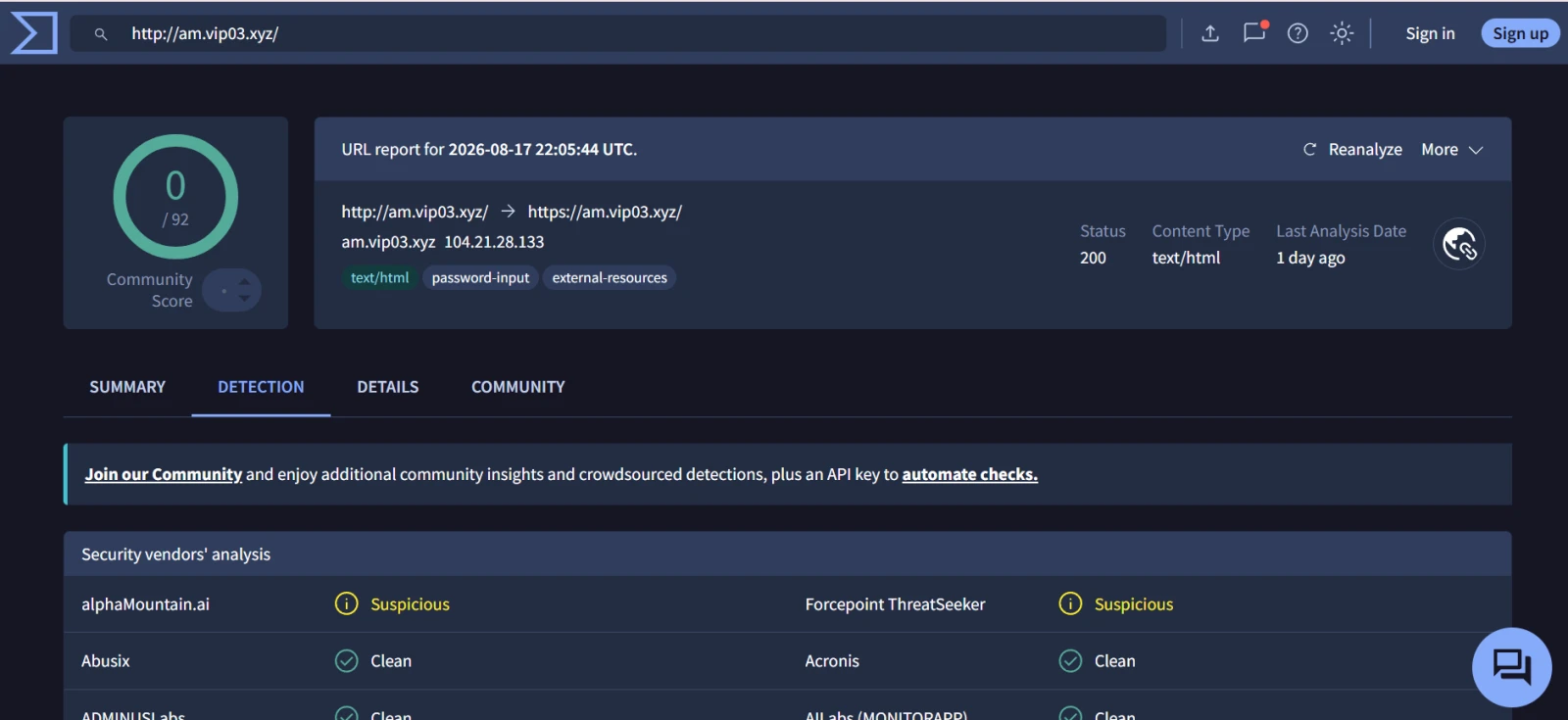Click the Security vendors' analysis header
This screenshot has width=1568, height=720.
[x=176, y=554]
